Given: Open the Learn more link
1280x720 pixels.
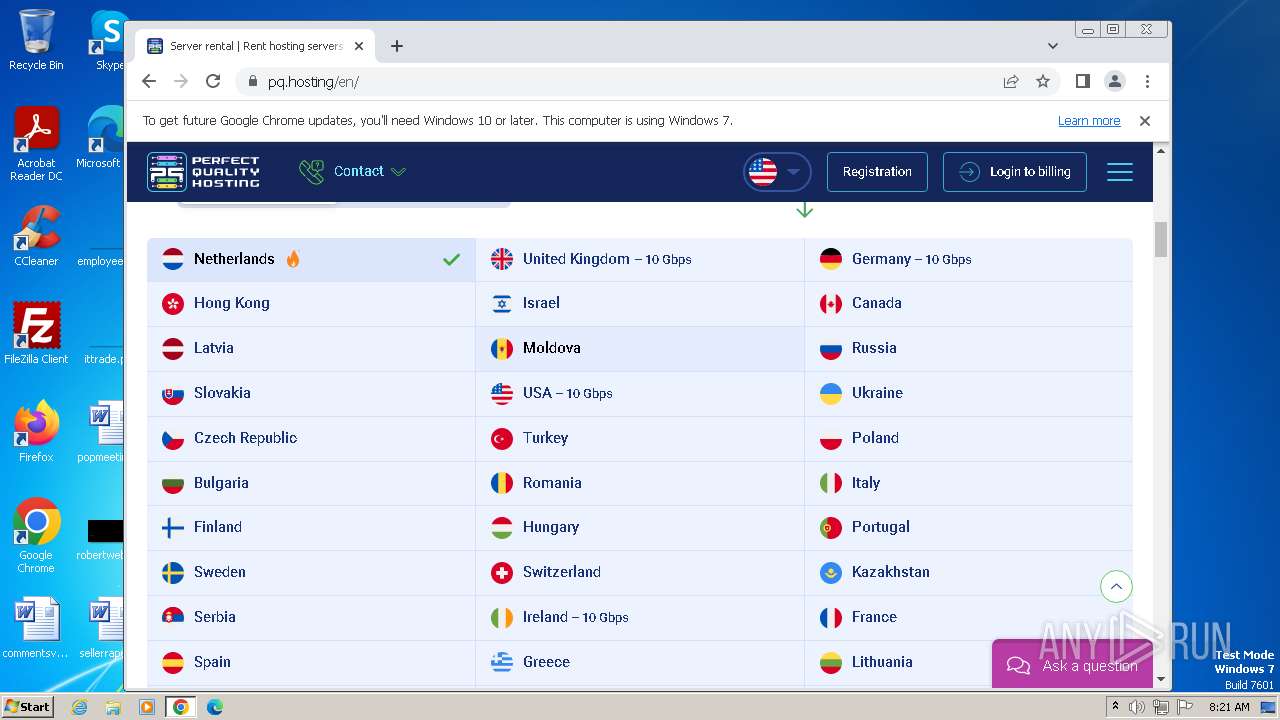Looking at the screenshot, I should [x=1089, y=121].
